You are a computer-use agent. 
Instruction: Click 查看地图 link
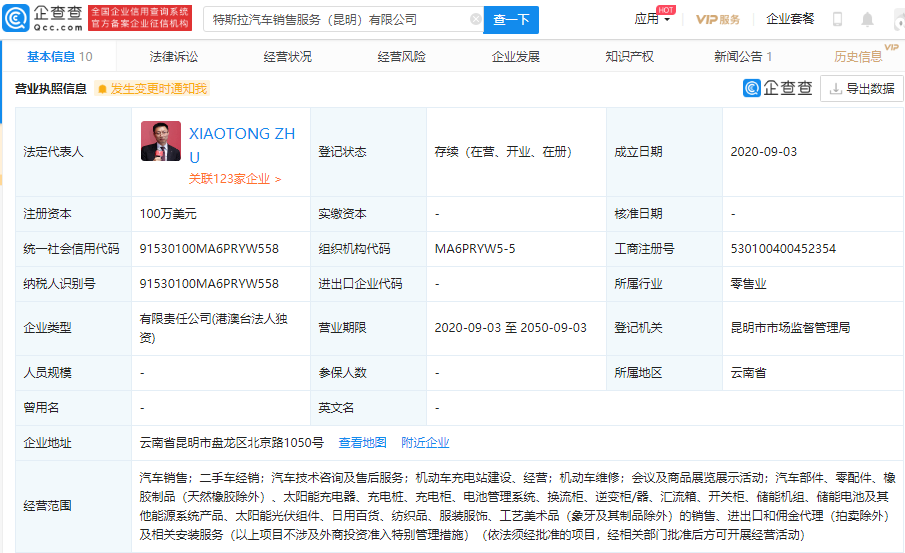click(x=362, y=443)
